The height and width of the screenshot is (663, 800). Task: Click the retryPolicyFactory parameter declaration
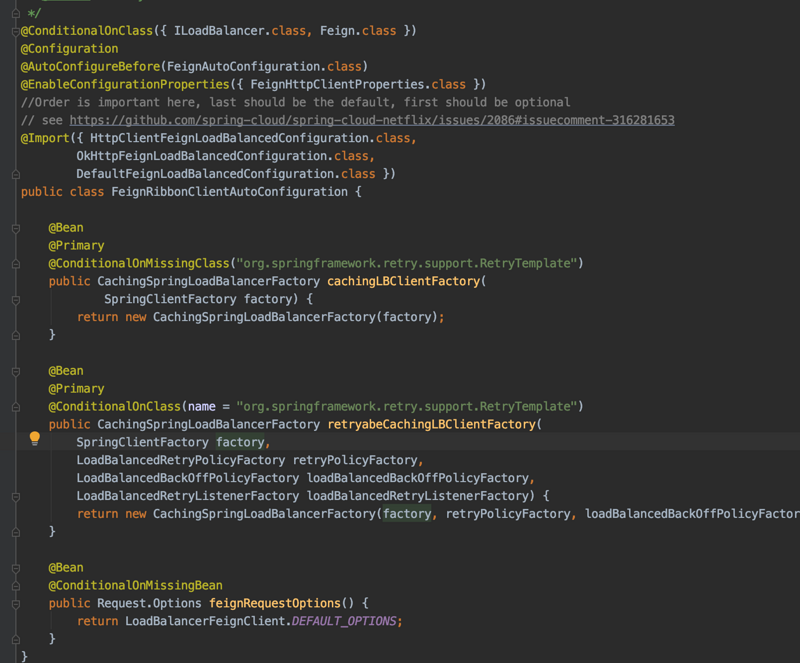click(x=355, y=460)
